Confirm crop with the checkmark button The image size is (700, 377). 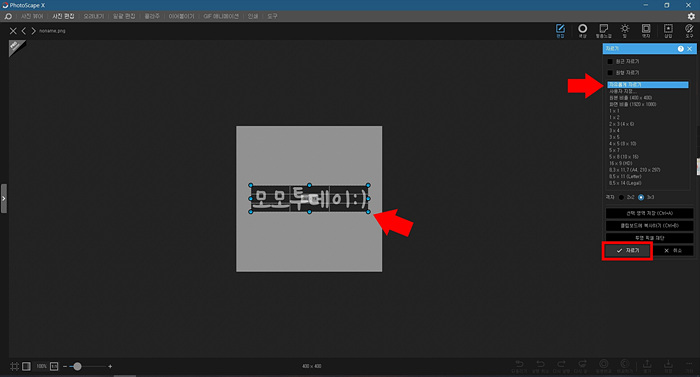point(627,251)
